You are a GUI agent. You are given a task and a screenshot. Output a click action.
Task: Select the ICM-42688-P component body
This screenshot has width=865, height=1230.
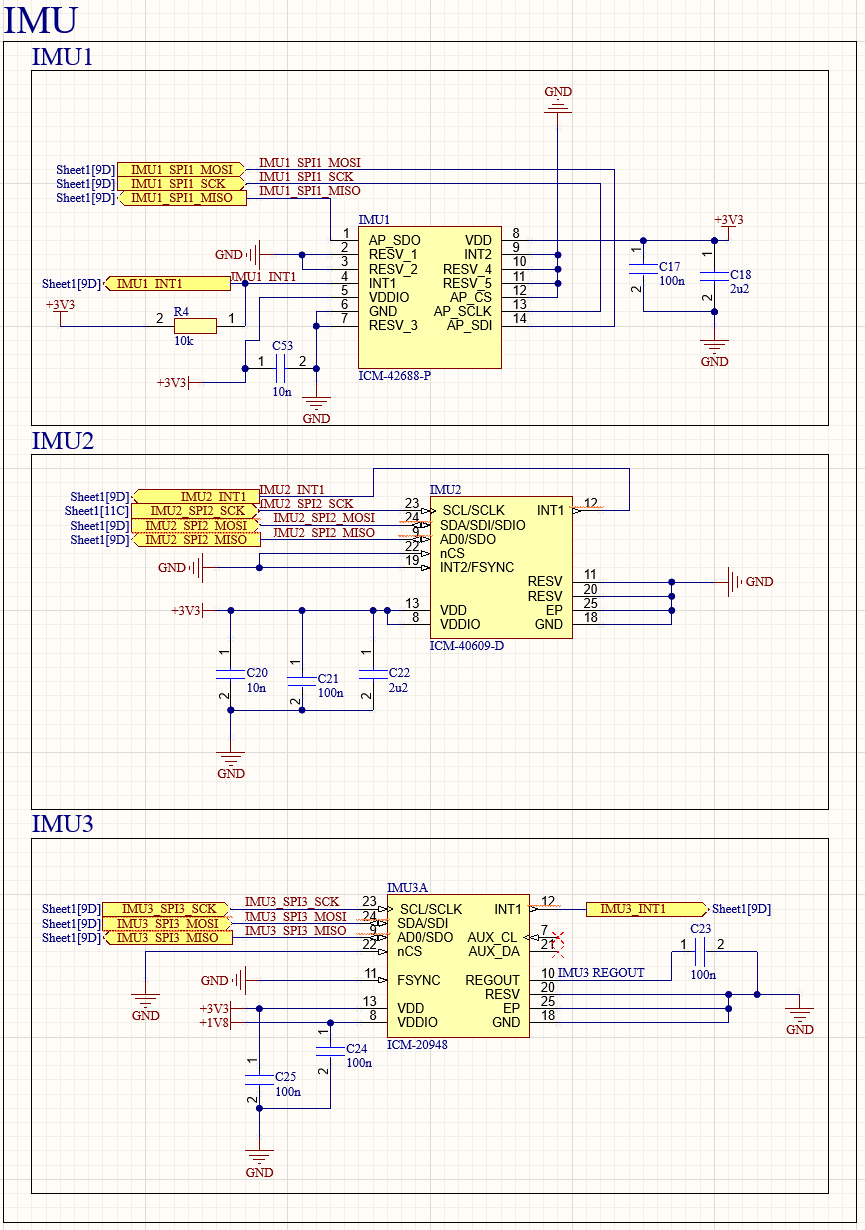pyautogui.click(x=430, y=298)
